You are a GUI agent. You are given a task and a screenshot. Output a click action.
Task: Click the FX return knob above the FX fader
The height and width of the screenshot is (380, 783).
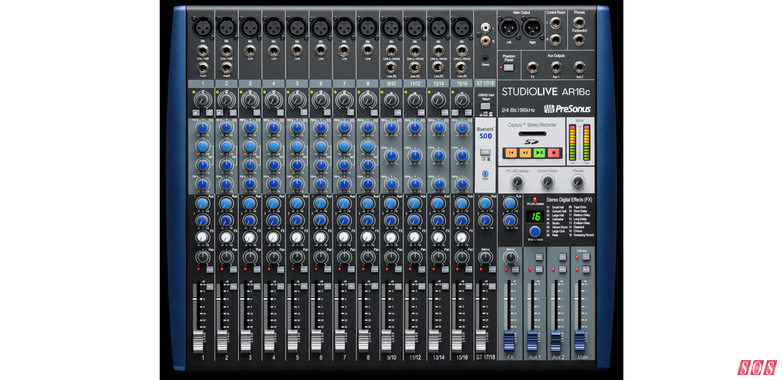(x=510, y=257)
